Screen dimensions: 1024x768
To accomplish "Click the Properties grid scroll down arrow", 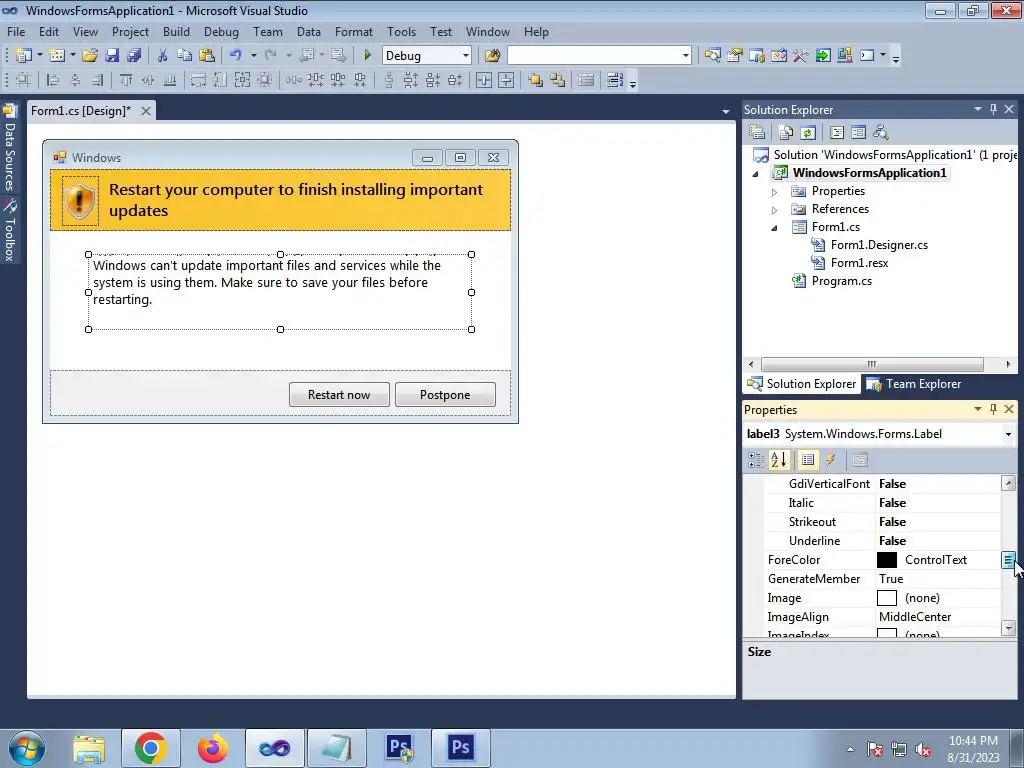I will [x=1008, y=628].
